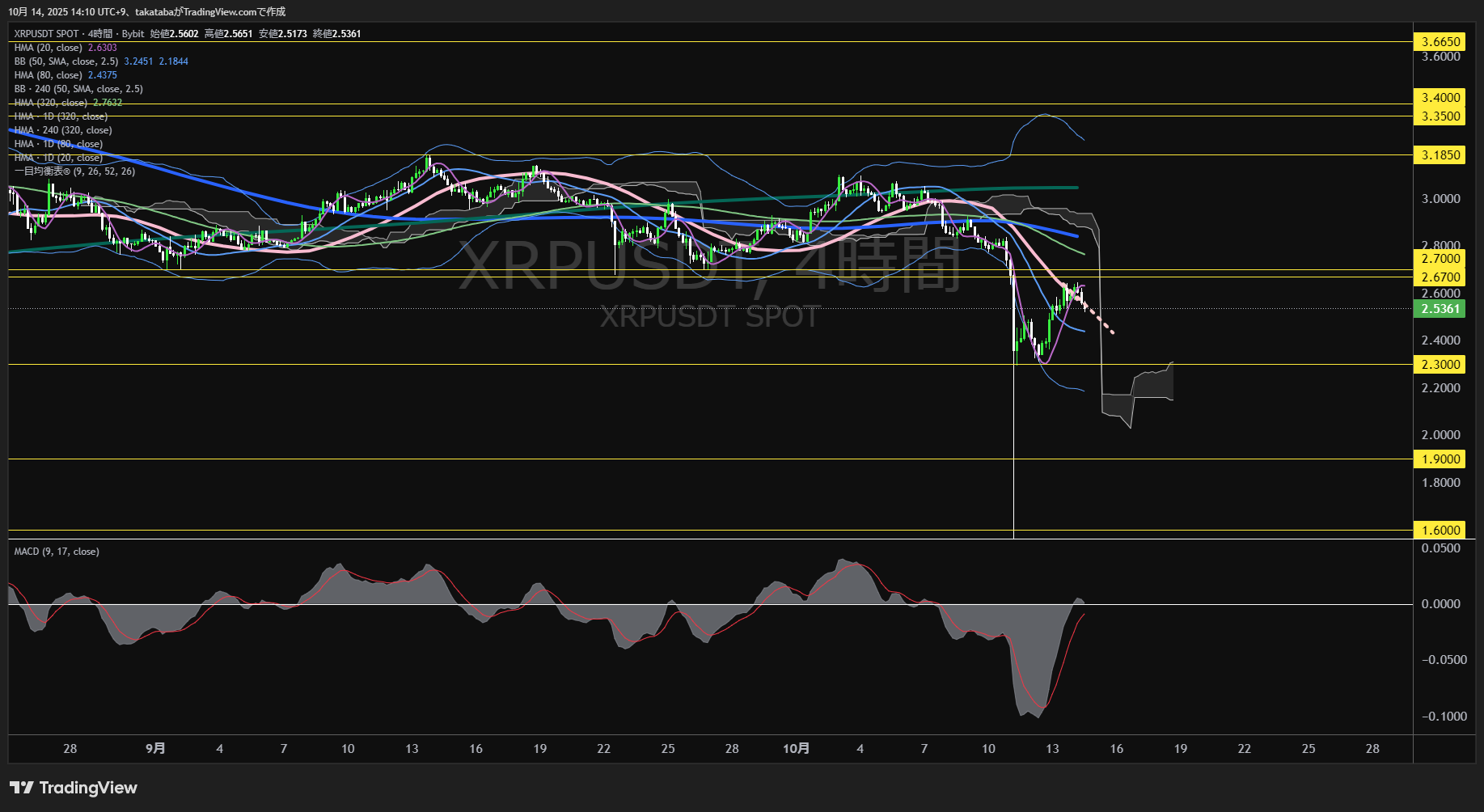Image resolution: width=1484 pixels, height=812 pixels.
Task: Open the MACD (9, 17, close) legend
Action: coord(57,552)
